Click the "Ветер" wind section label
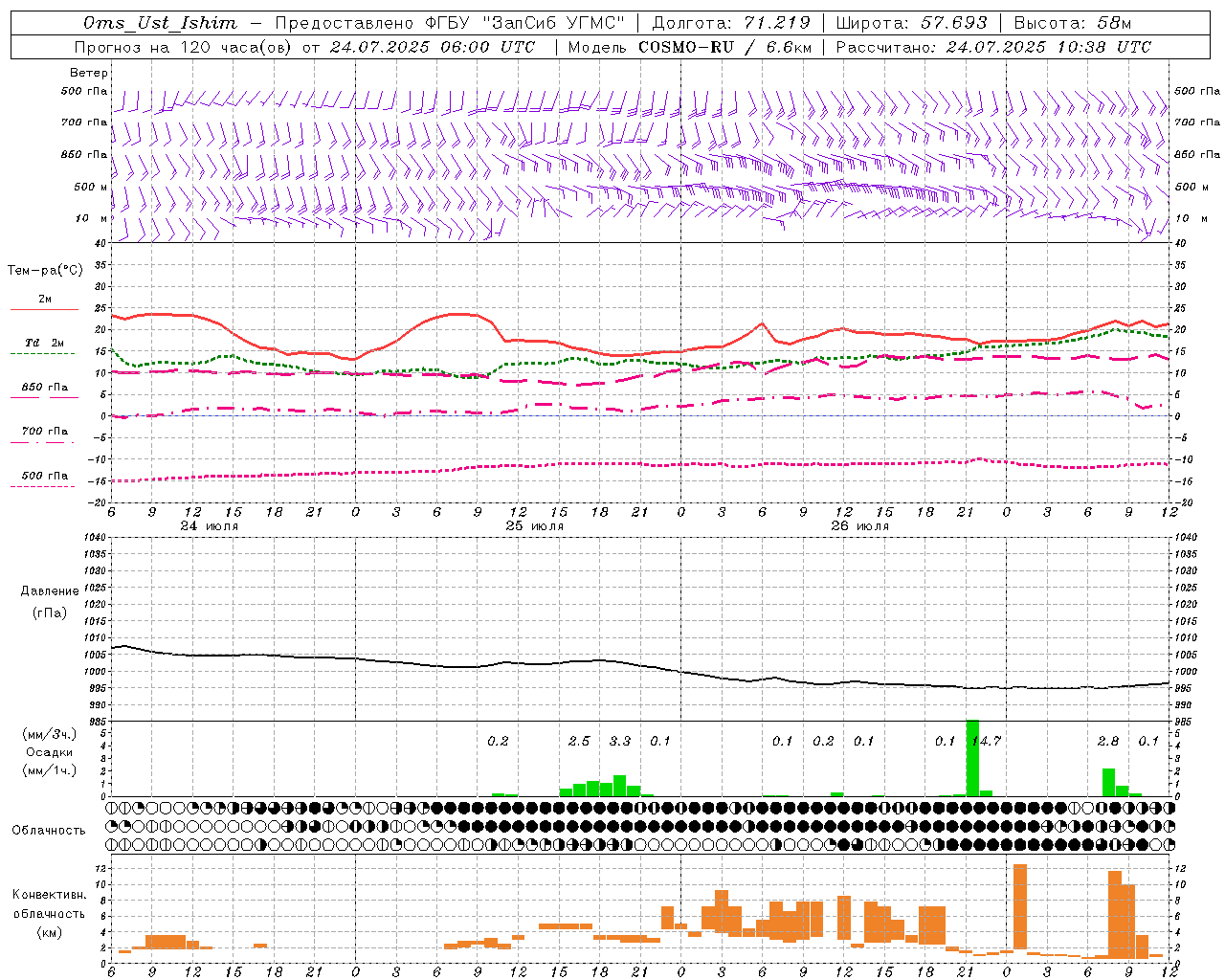The height and width of the screenshot is (980, 1225). [89, 73]
